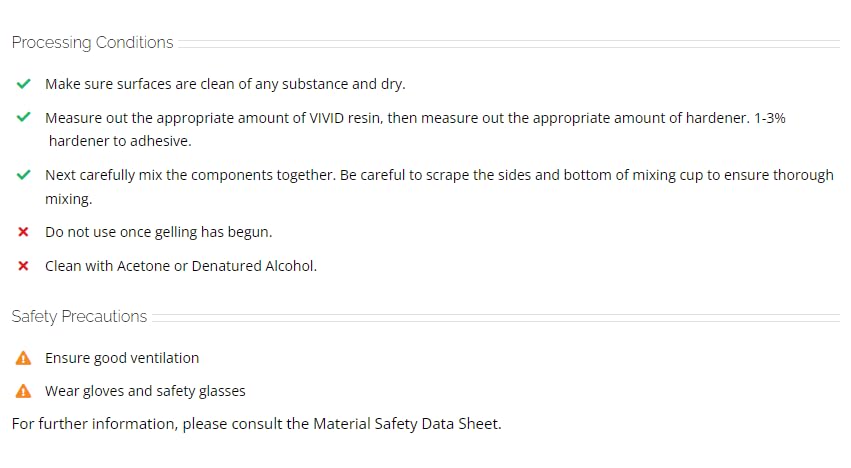Click 'Wear gloves and safety glasses' text
The width and height of the screenshot is (851, 468).
[x=145, y=391]
